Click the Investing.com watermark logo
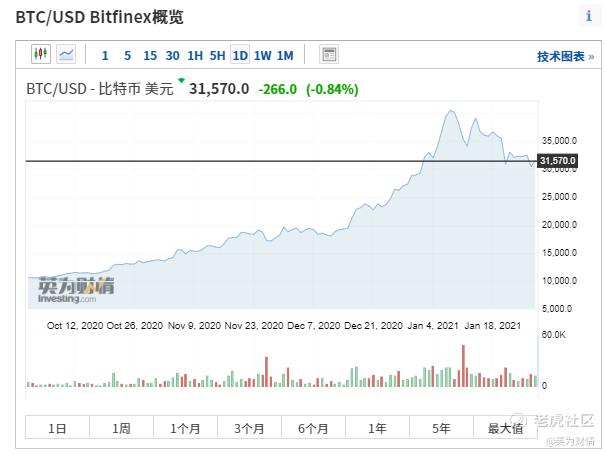Screen dimensions: 606x455 pyautogui.click(x=76, y=290)
